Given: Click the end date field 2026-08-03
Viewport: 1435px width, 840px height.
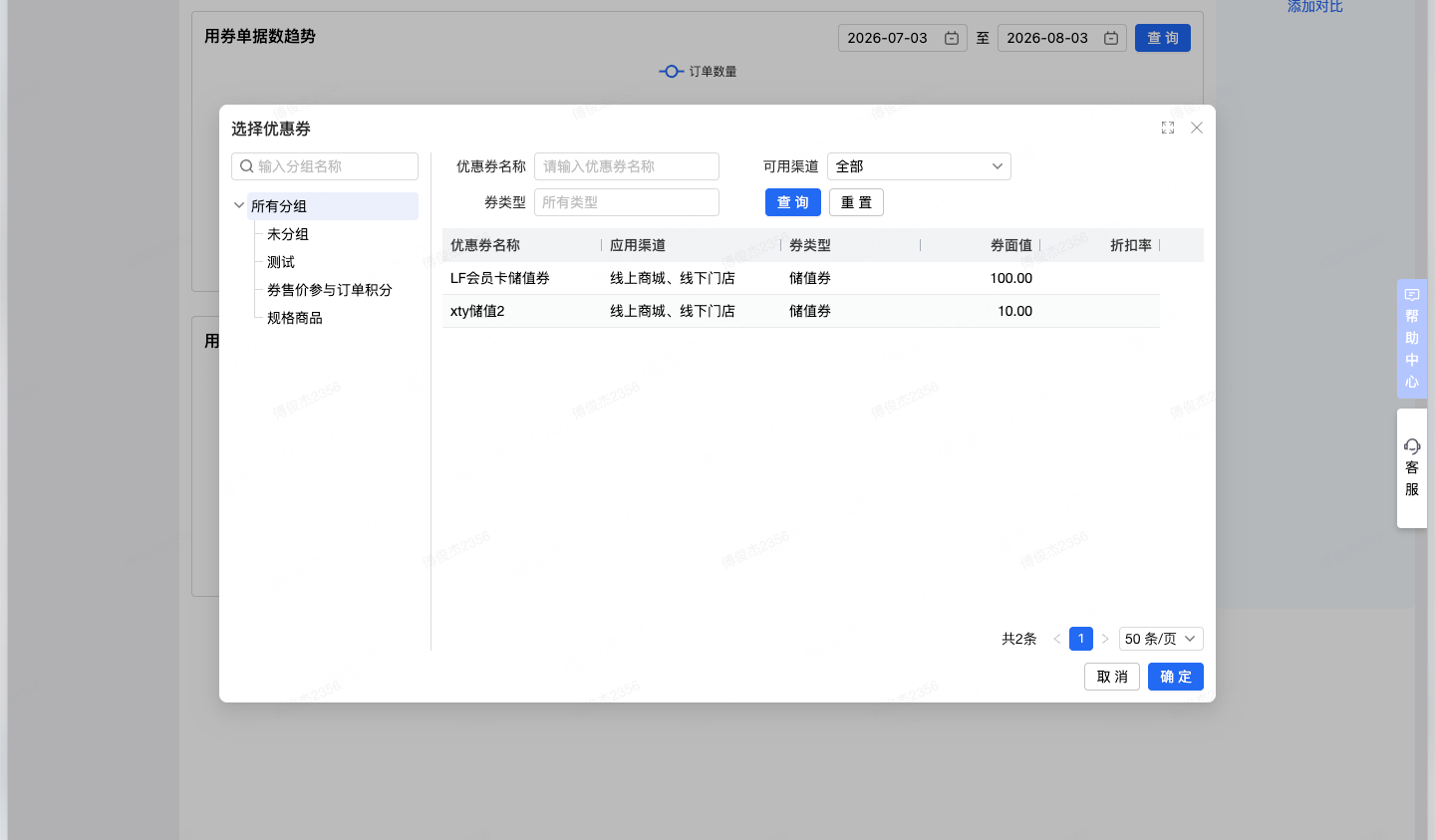Looking at the screenshot, I should (x=1062, y=38).
